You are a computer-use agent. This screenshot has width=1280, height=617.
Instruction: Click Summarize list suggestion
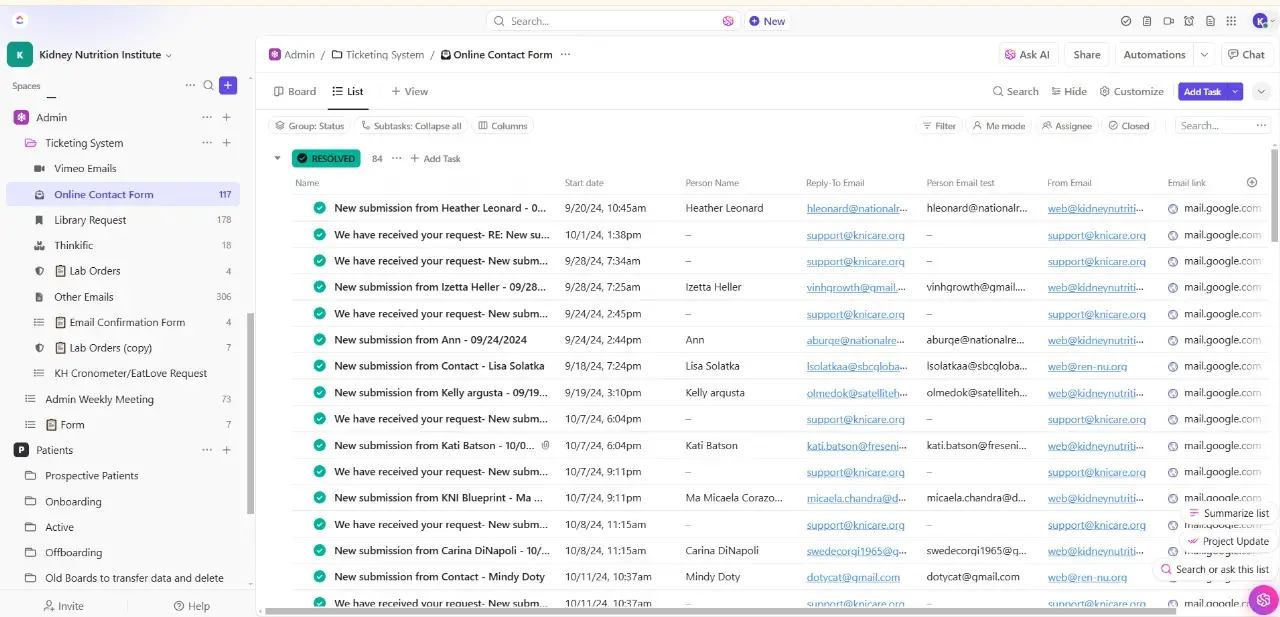coord(1229,513)
